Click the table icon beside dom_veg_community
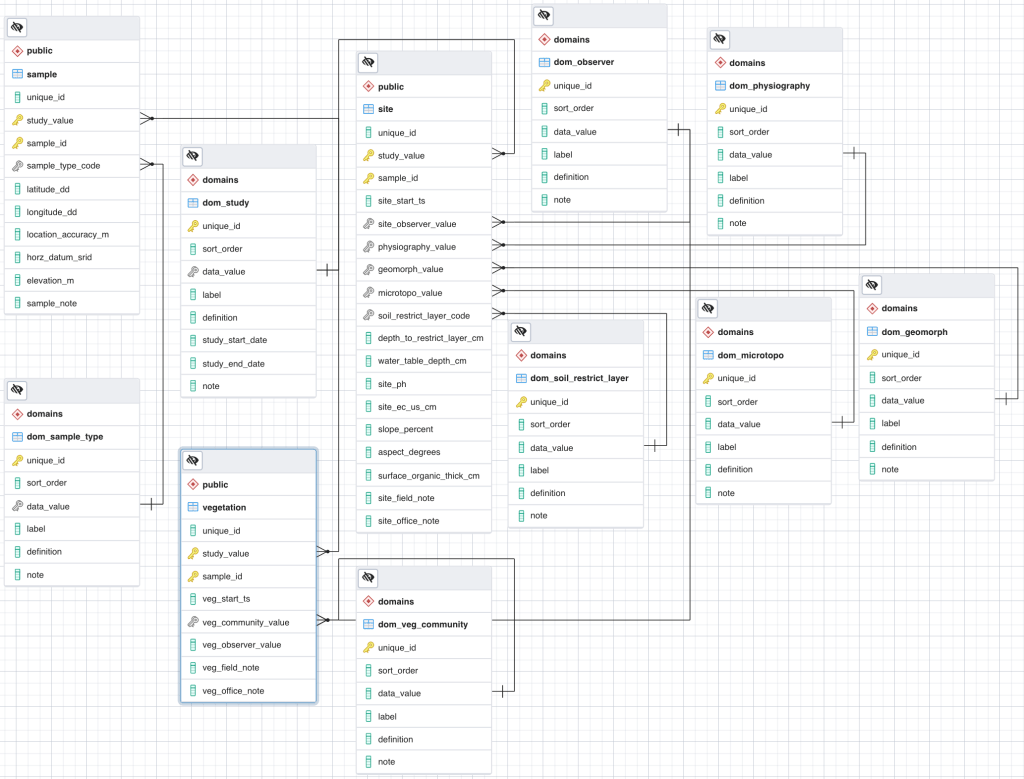Screen dimensions: 1024x779 tap(368, 624)
